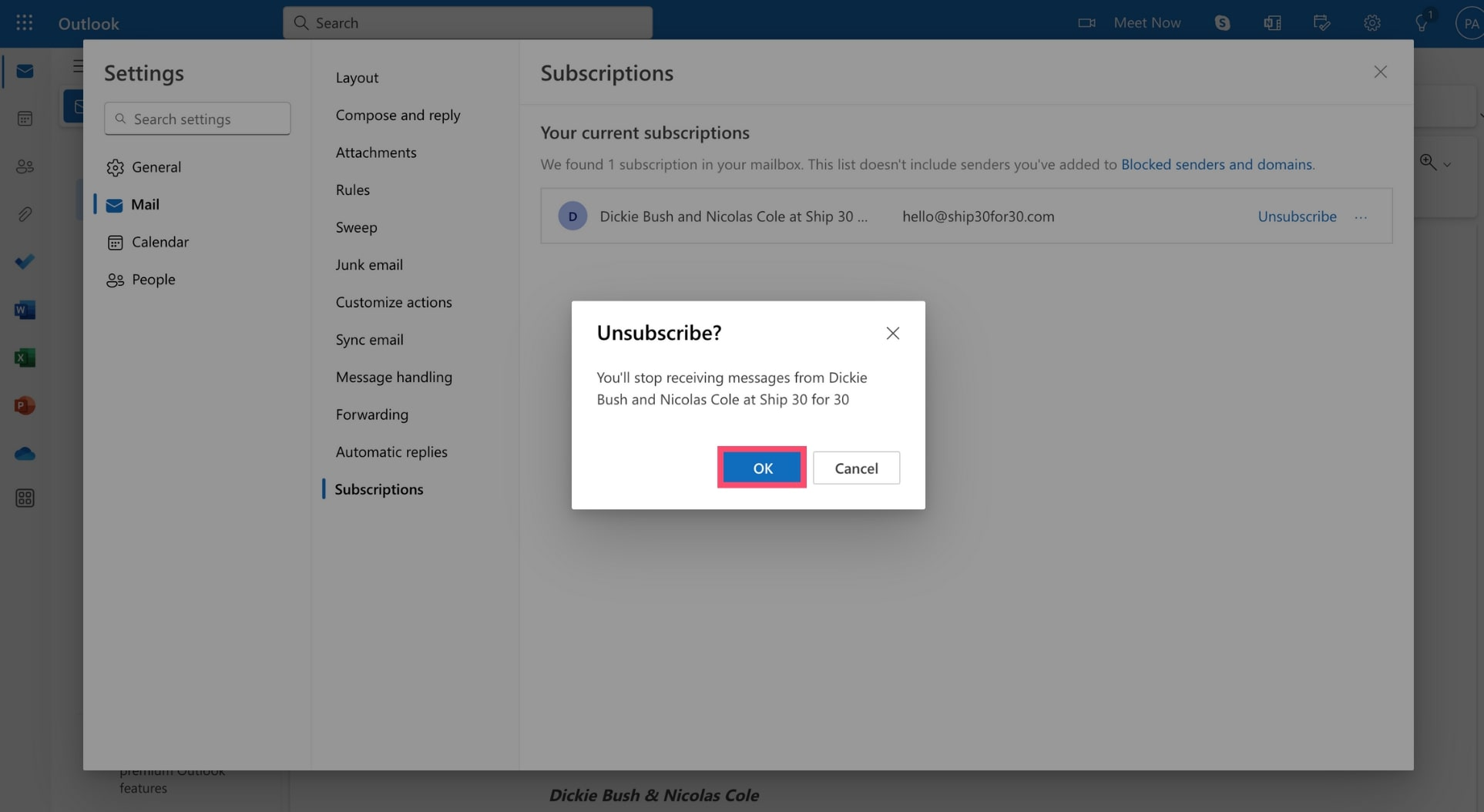Click the Meet Now video icon
This screenshot has height=812, width=1484.
pyautogui.click(x=1086, y=22)
